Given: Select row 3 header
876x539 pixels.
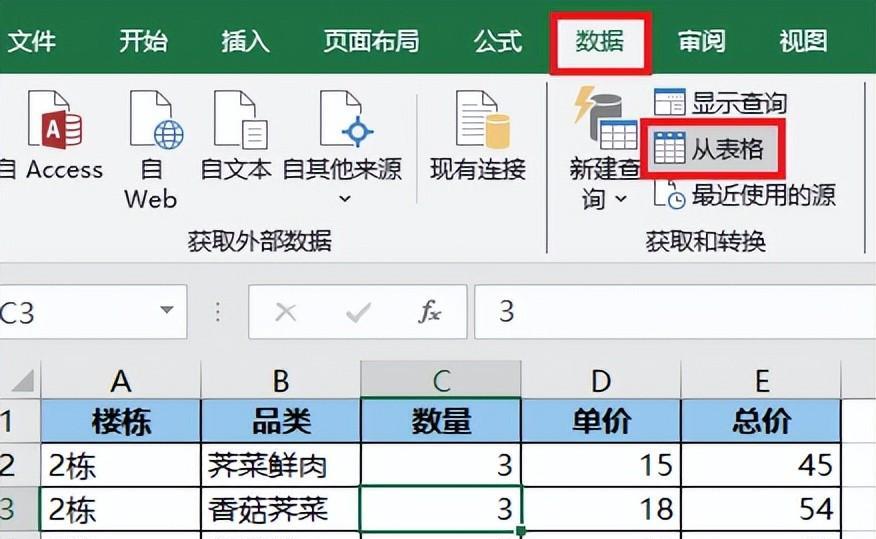Looking at the screenshot, I should click(20, 509).
